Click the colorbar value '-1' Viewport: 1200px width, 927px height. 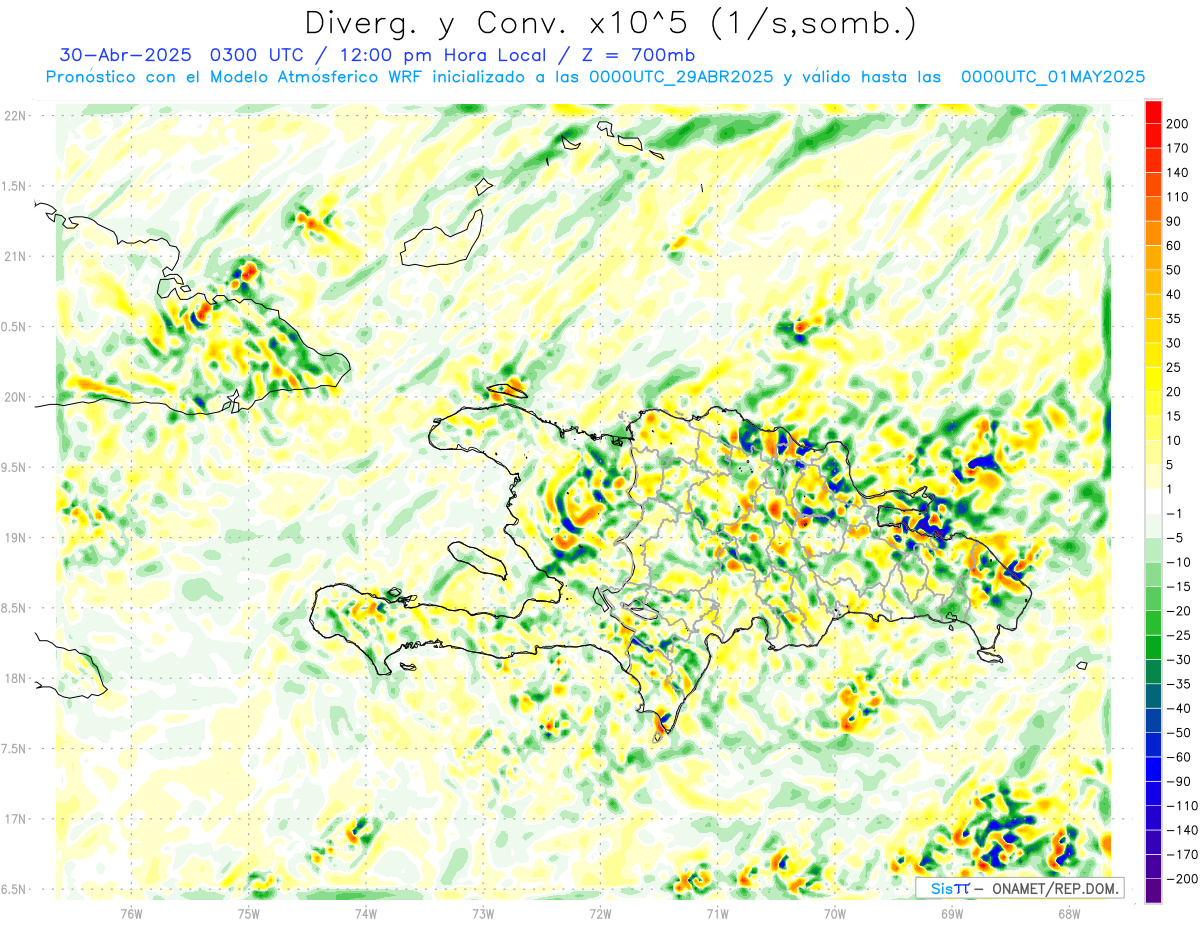click(1174, 514)
